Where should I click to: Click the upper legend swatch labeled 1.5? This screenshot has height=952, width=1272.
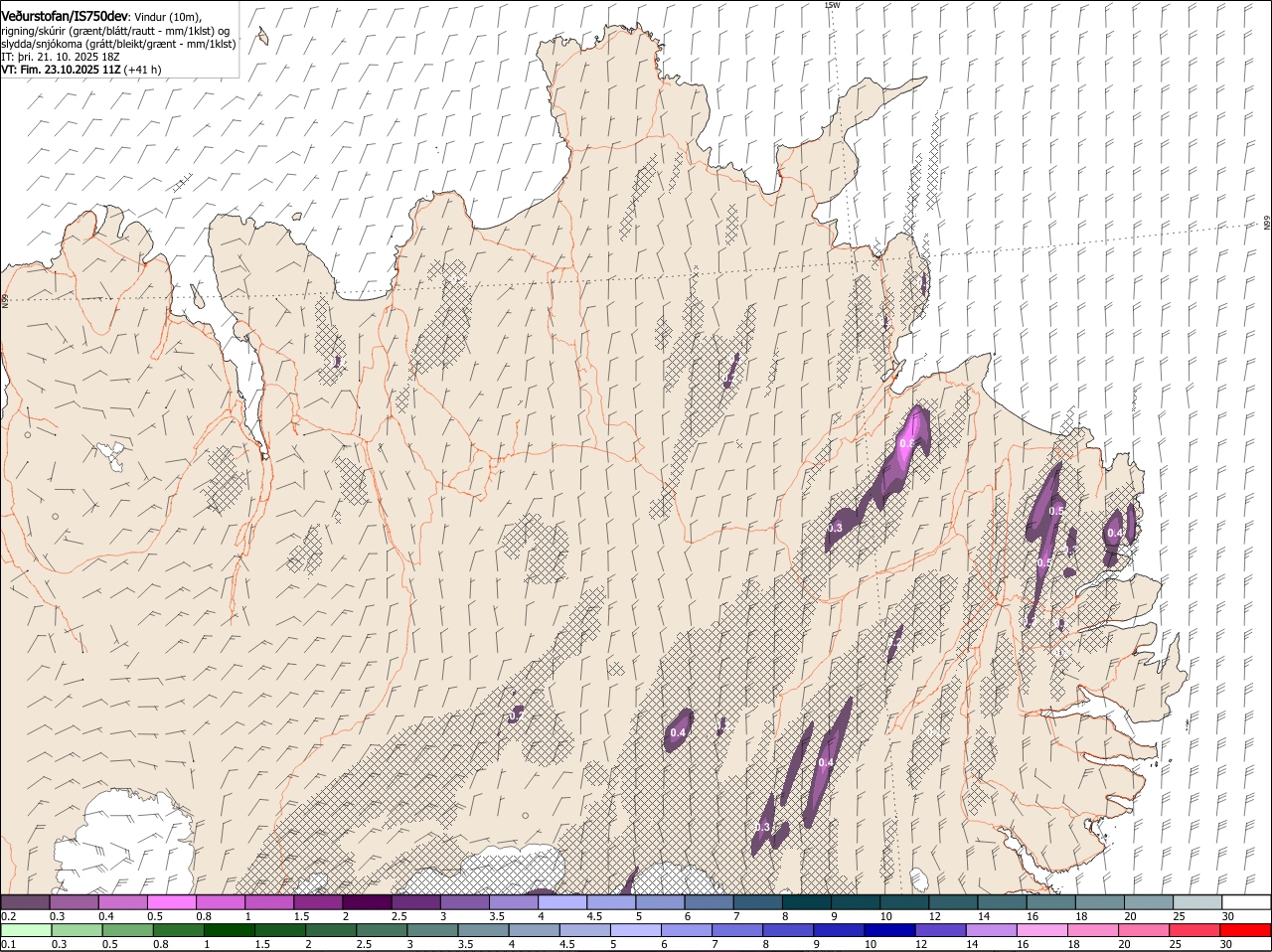pyautogui.click(x=318, y=902)
